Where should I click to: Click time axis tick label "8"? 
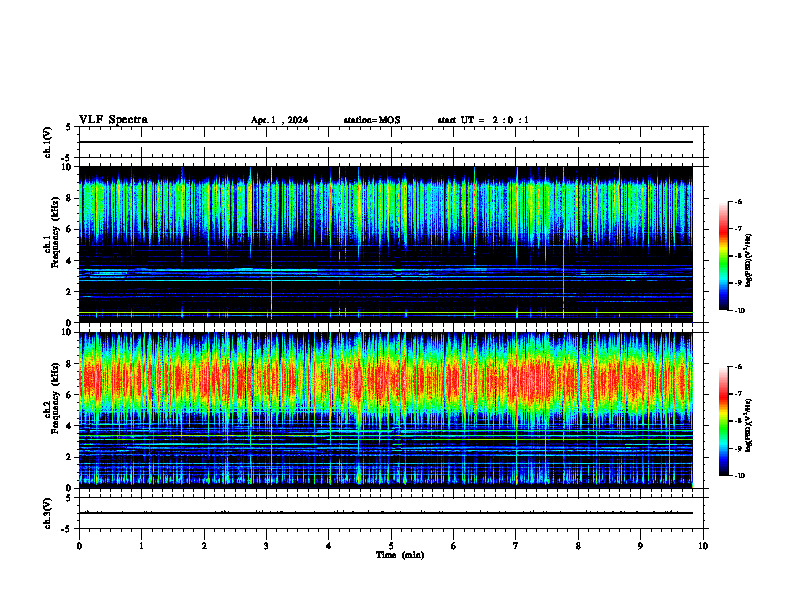578,546
